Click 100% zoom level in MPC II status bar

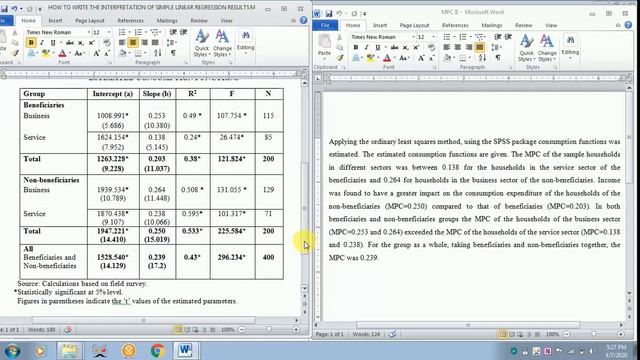tap(552, 334)
